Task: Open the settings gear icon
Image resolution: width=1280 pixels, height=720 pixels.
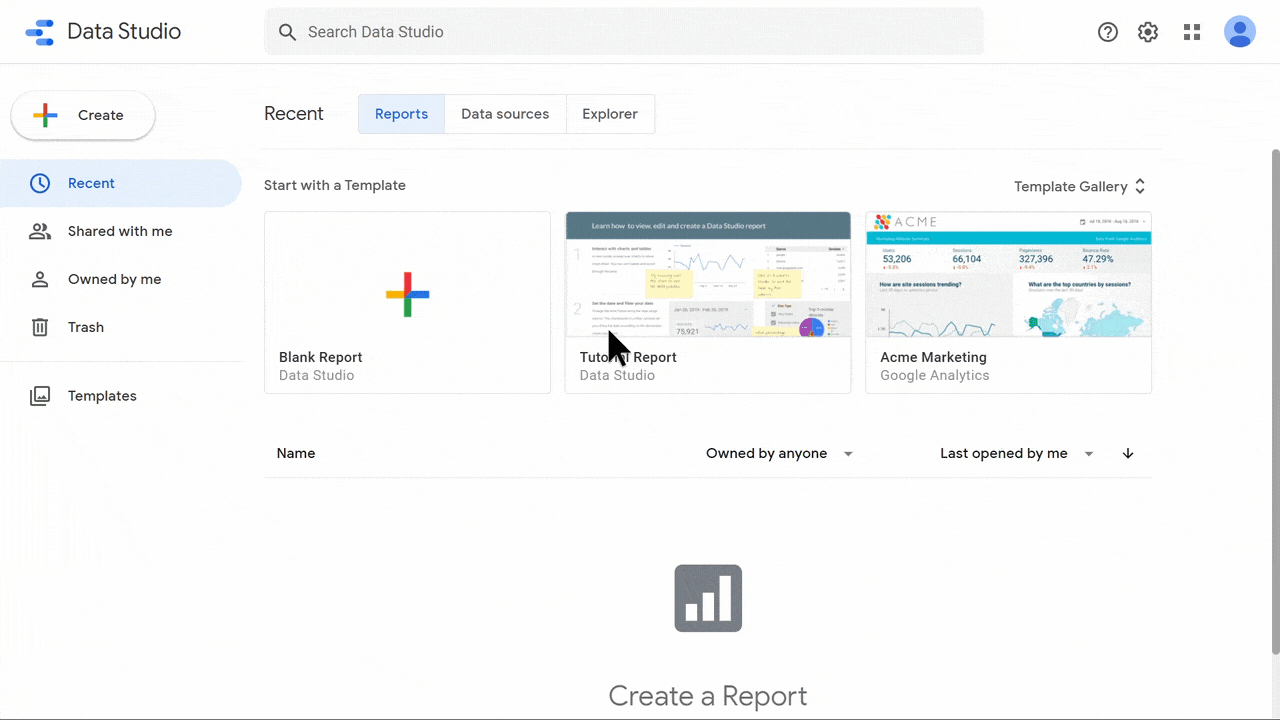Action: coord(1148,32)
